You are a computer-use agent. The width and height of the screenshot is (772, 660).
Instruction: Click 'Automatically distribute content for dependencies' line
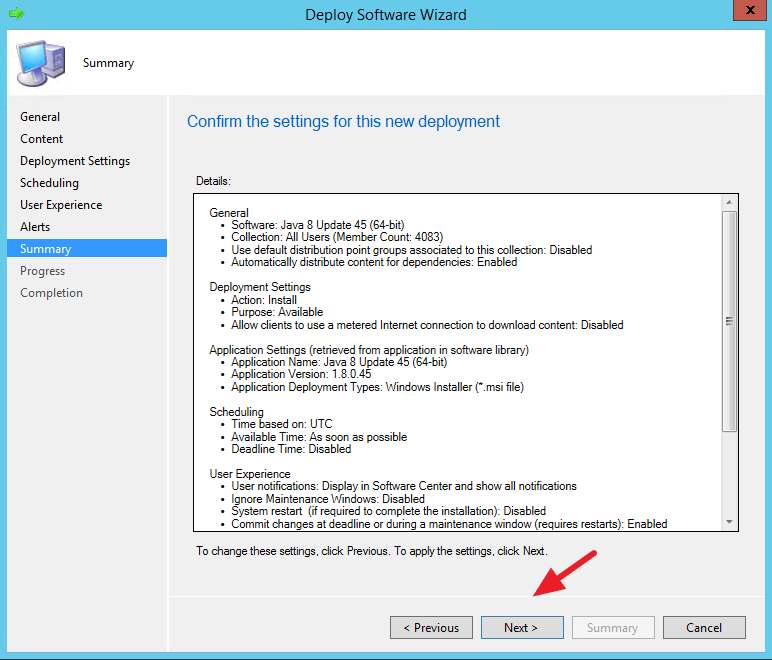(374, 262)
